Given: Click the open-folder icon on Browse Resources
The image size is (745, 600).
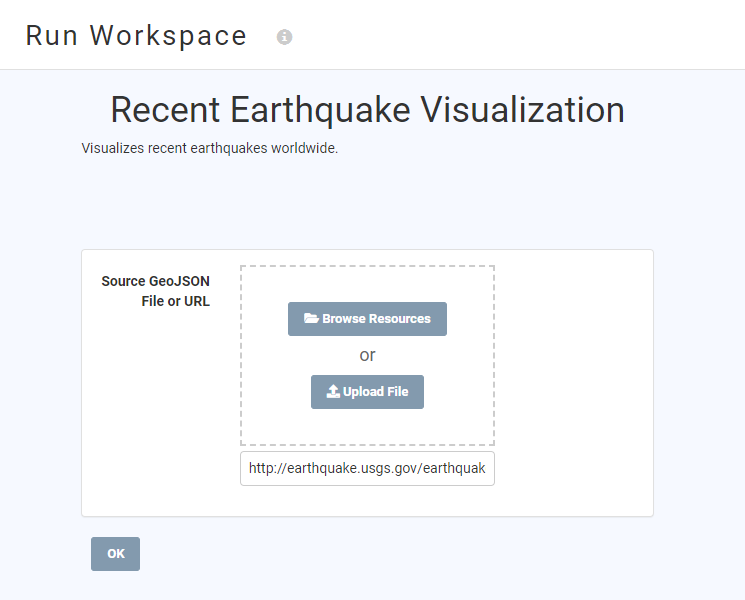Looking at the screenshot, I should [311, 319].
